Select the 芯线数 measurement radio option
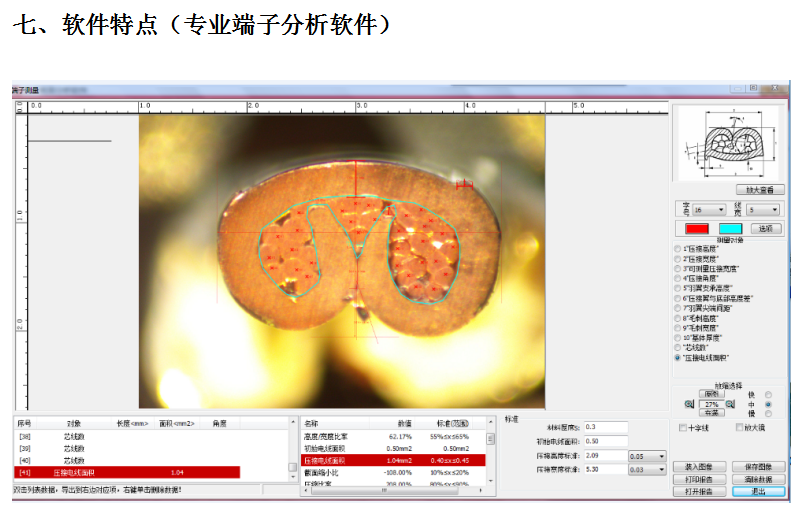 tap(678, 347)
